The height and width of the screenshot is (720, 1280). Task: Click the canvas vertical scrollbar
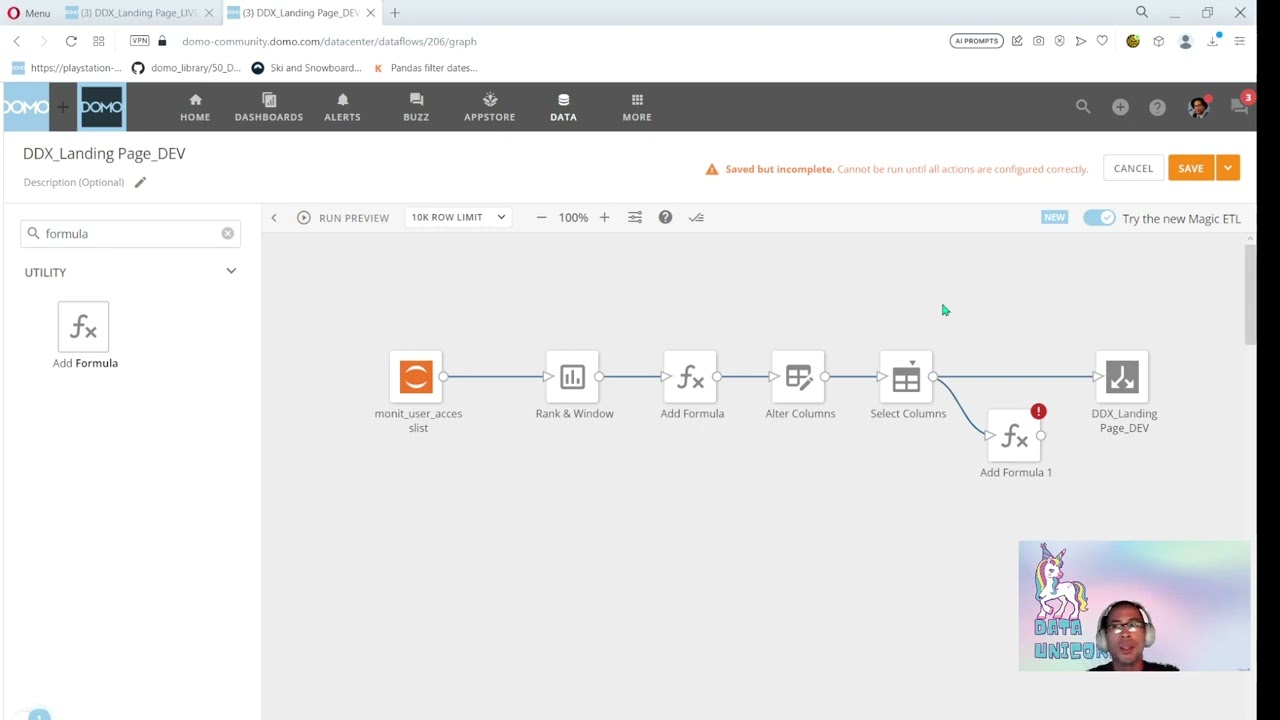1250,293
